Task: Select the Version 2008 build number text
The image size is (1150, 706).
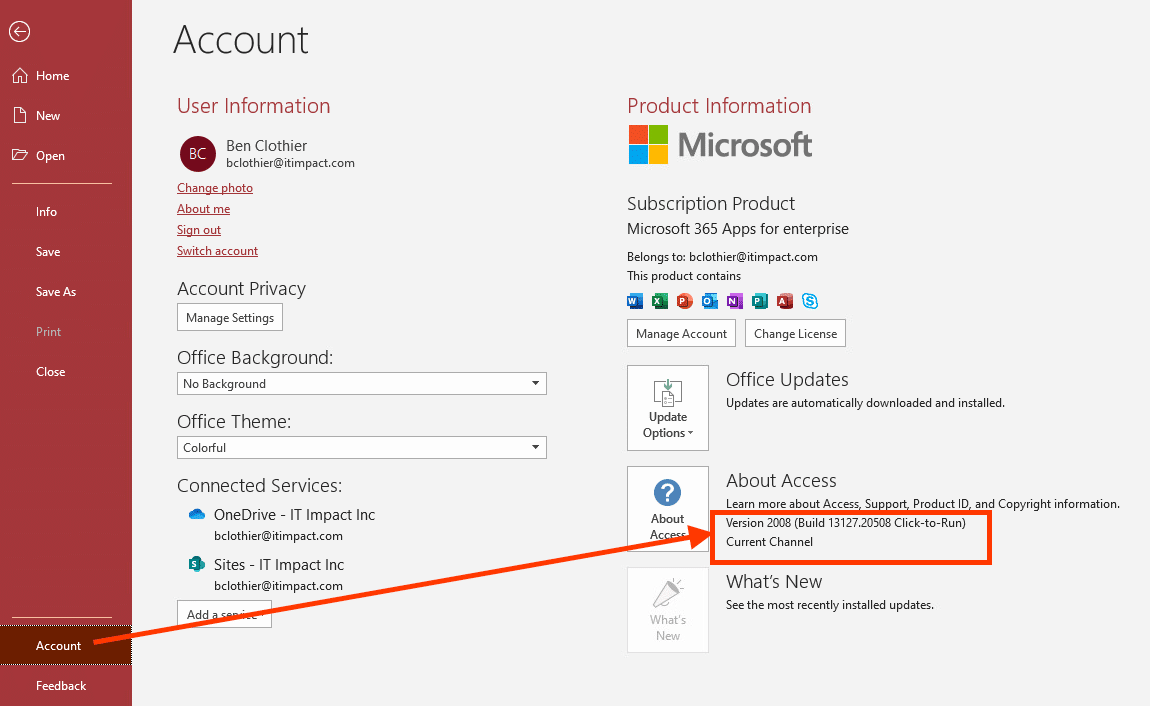Action: (846, 523)
